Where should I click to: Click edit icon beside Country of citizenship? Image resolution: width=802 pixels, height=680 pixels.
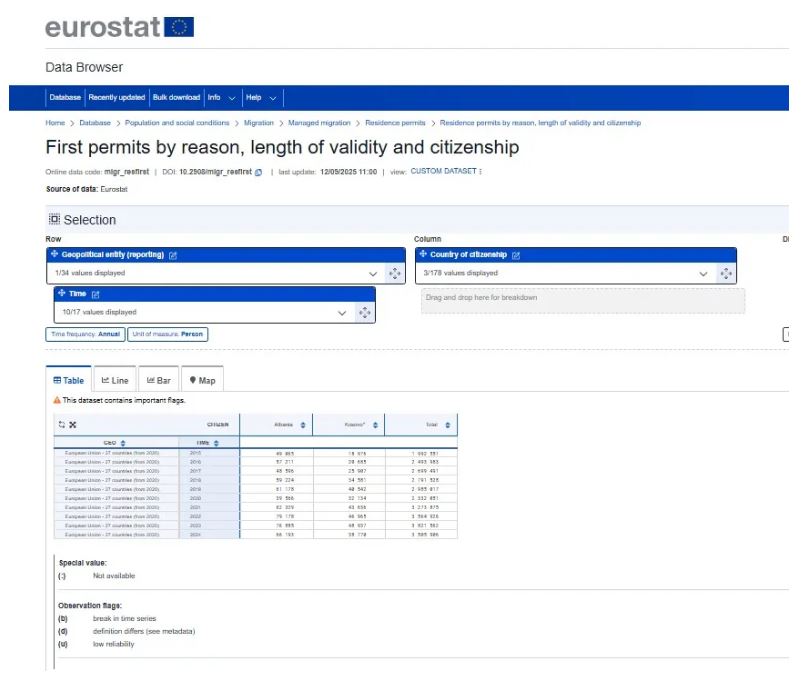(x=516, y=255)
